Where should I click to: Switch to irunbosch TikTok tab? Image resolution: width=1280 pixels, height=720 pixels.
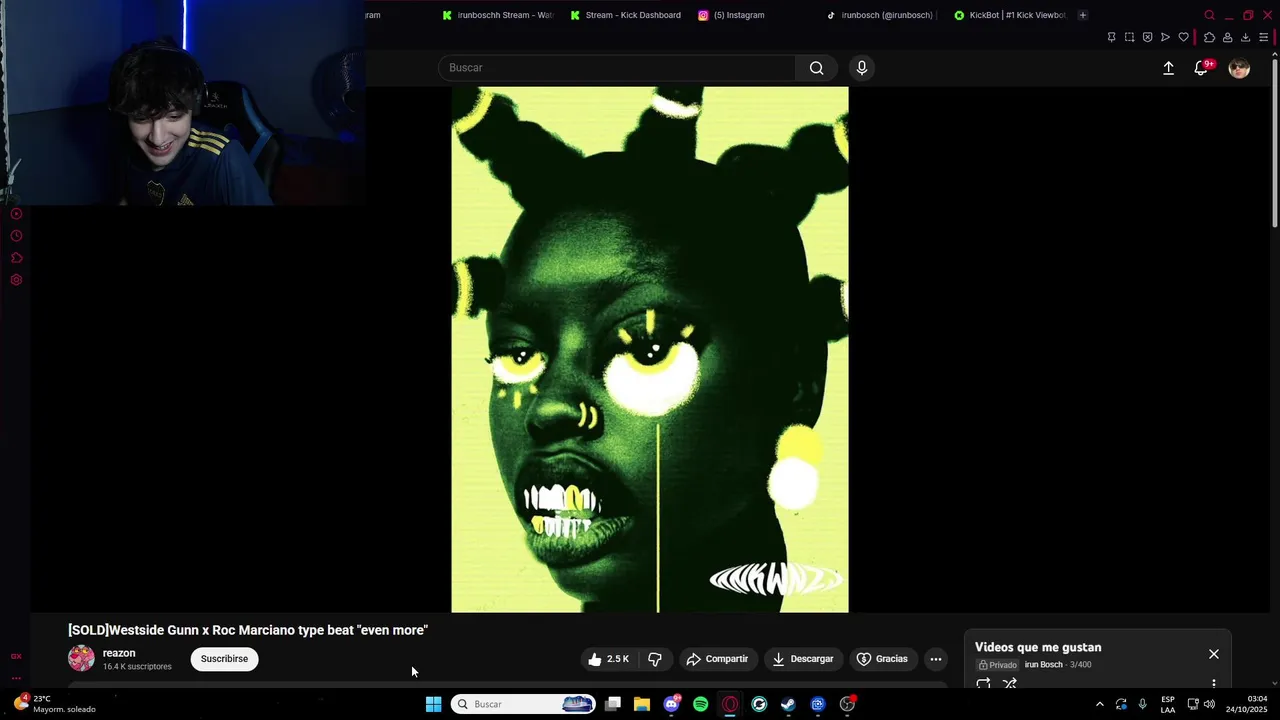[880, 15]
